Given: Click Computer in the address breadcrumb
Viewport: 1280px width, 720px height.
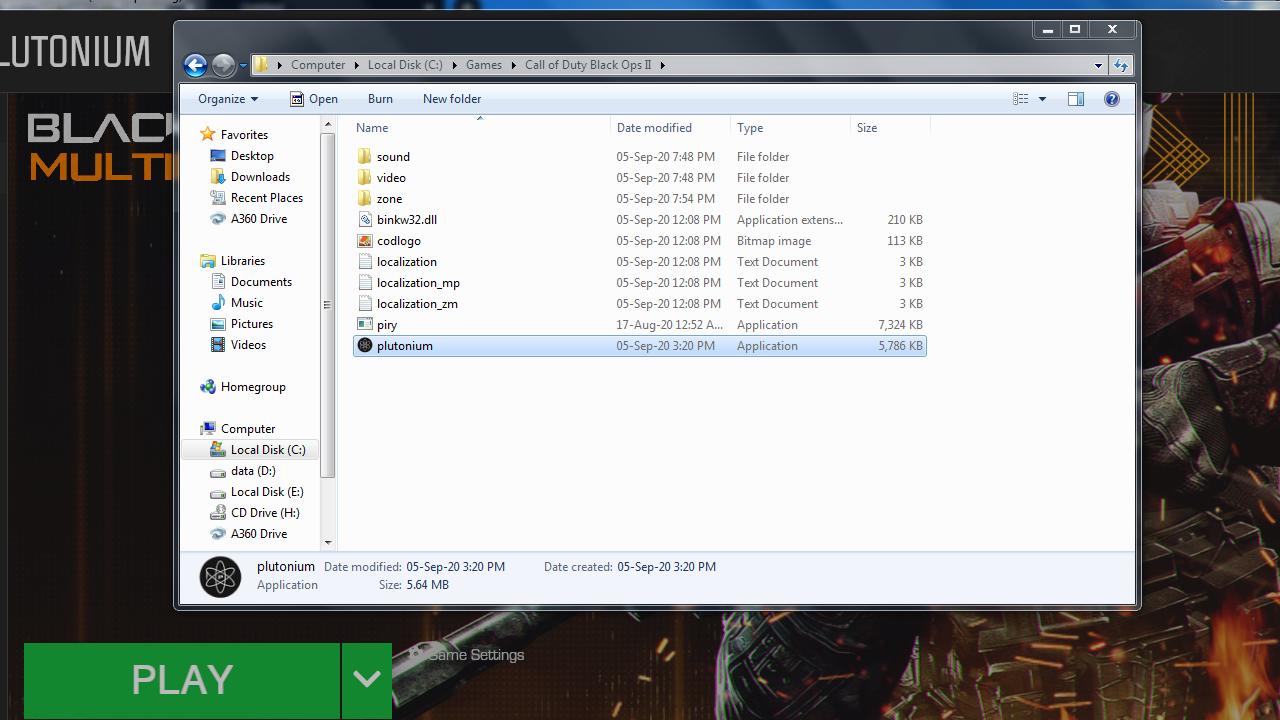Looking at the screenshot, I should point(318,65).
